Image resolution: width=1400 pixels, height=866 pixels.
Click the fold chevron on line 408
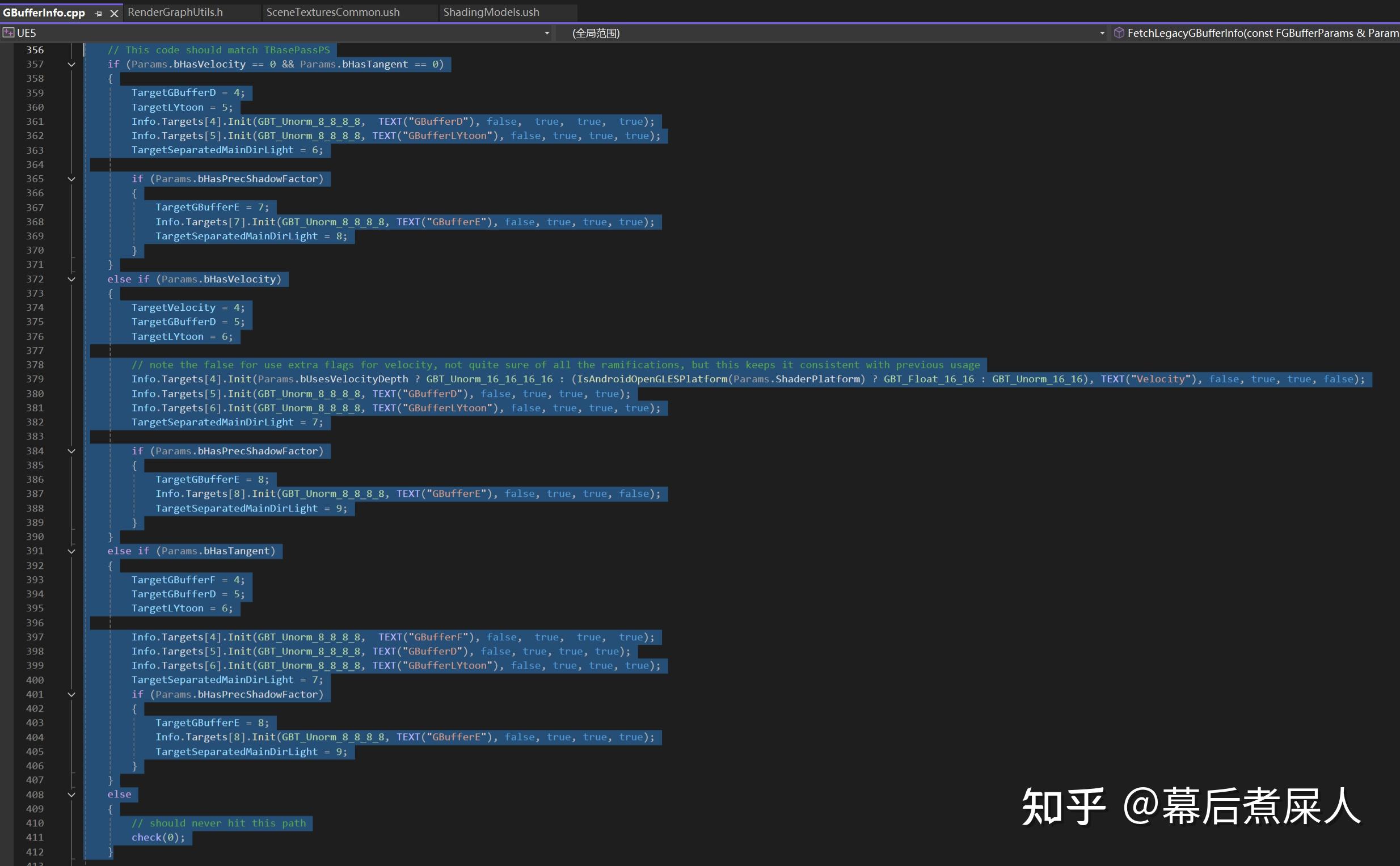(71, 795)
